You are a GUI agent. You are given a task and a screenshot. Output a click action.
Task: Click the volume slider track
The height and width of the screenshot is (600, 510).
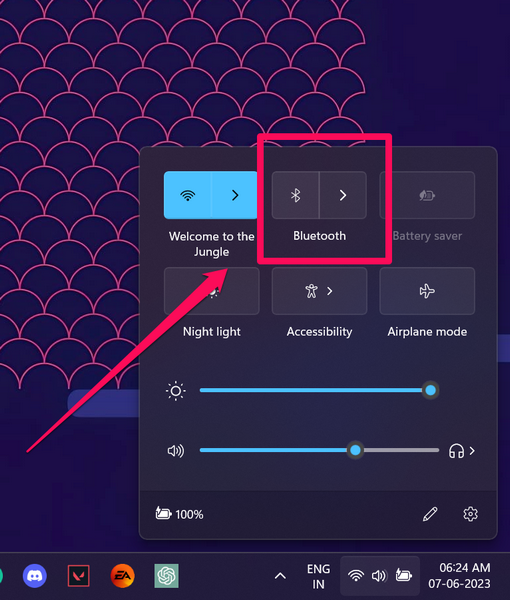click(319, 450)
